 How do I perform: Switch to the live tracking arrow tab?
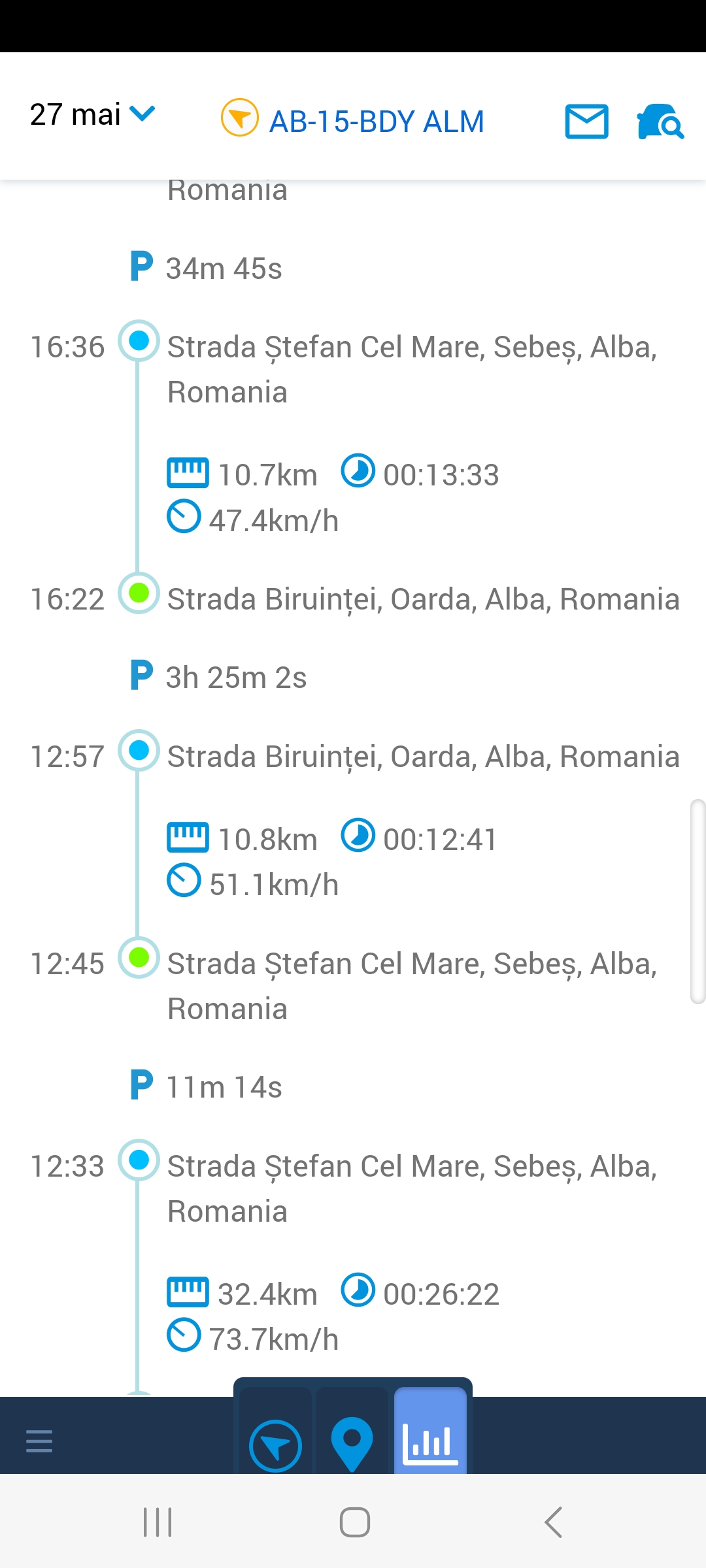pos(275,1445)
